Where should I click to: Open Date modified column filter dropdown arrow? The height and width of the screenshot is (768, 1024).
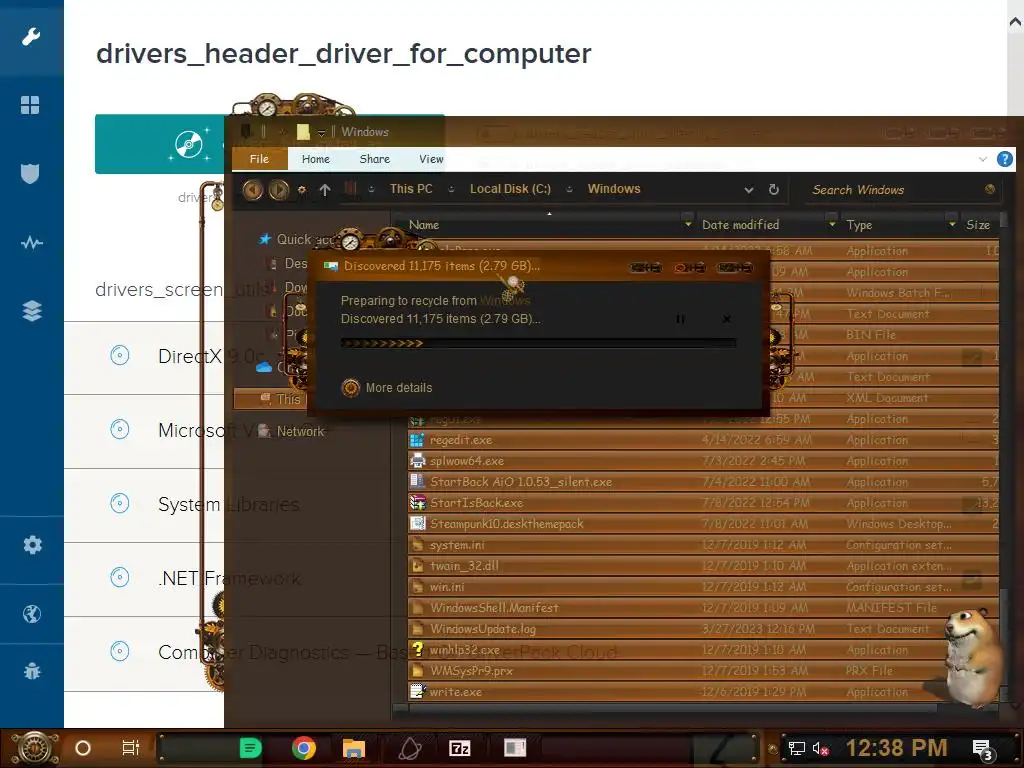832,224
